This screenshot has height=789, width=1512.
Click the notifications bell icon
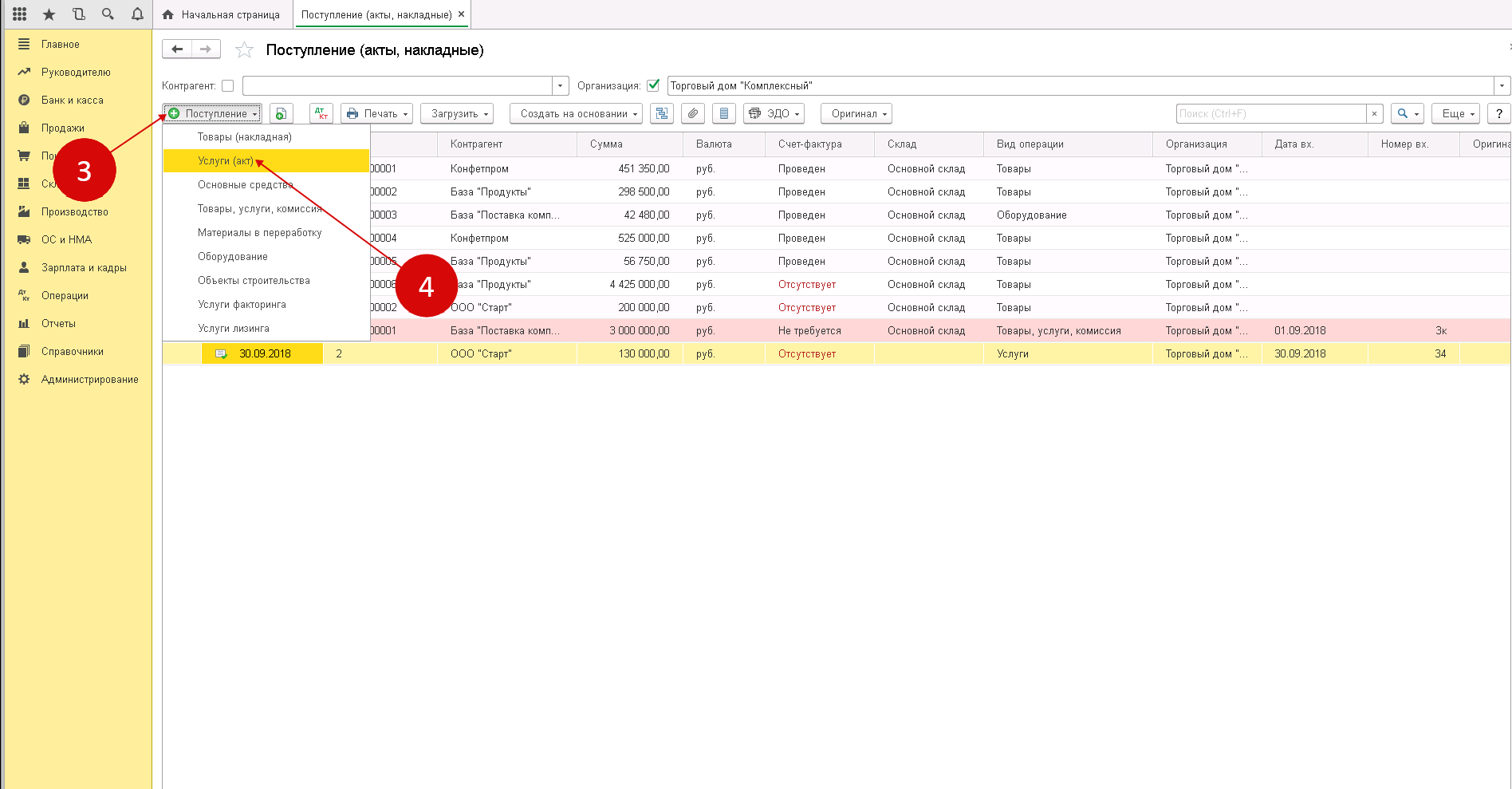coord(137,14)
